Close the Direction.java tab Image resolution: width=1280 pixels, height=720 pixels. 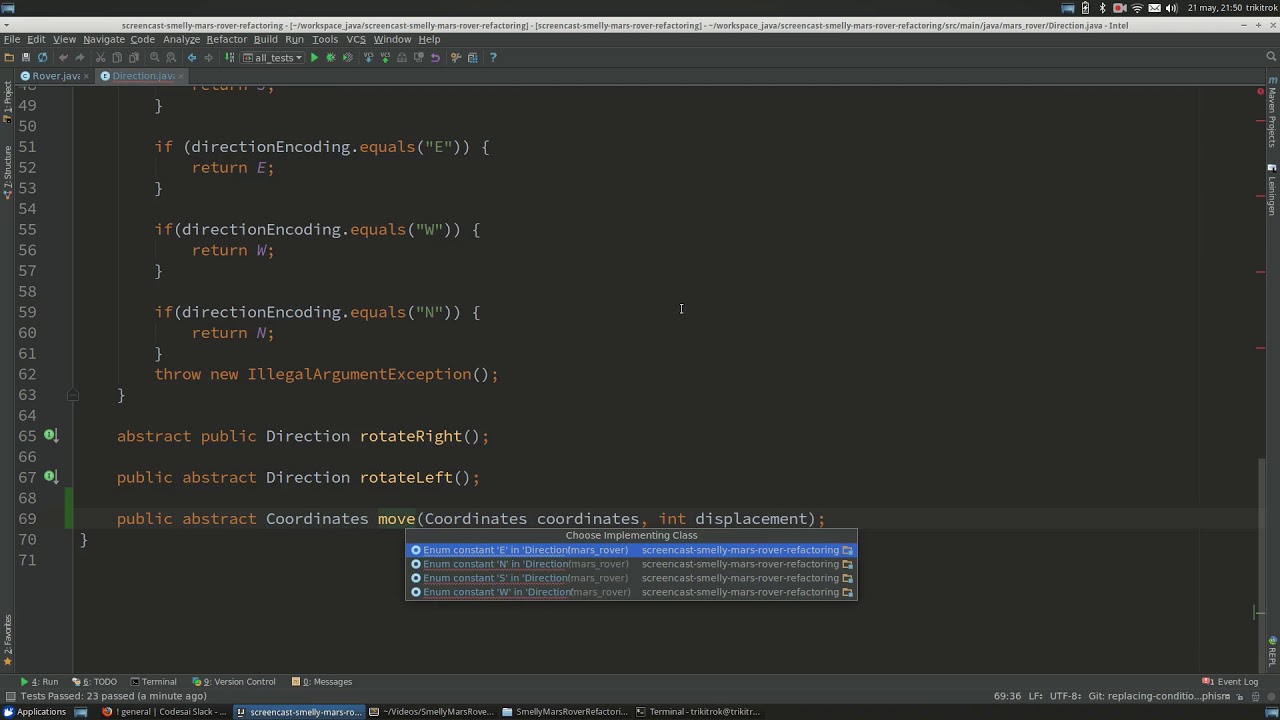(181, 76)
